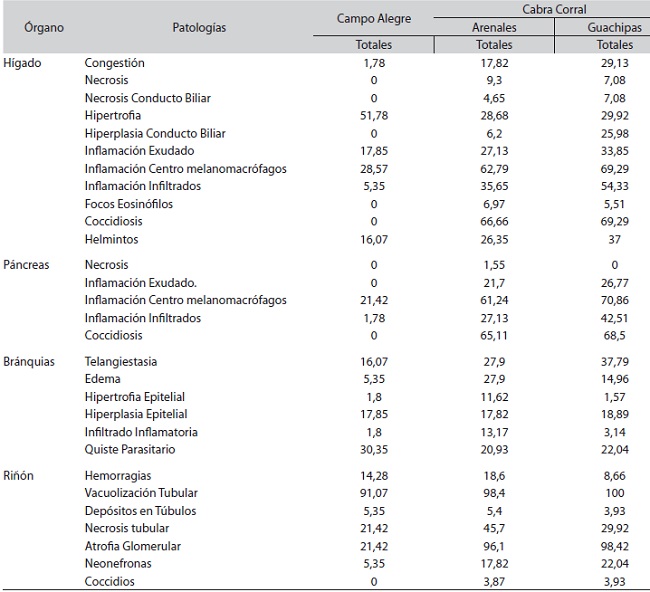Click the 'Páncreas' organ row label
The width and height of the screenshot is (650, 592).
(27, 266)
